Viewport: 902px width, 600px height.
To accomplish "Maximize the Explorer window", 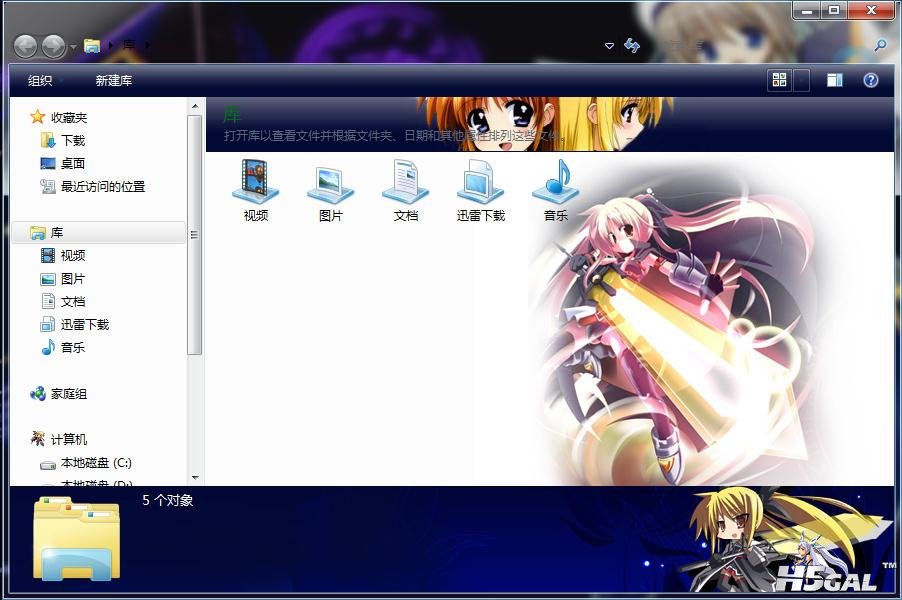I will tap(834, 10).
